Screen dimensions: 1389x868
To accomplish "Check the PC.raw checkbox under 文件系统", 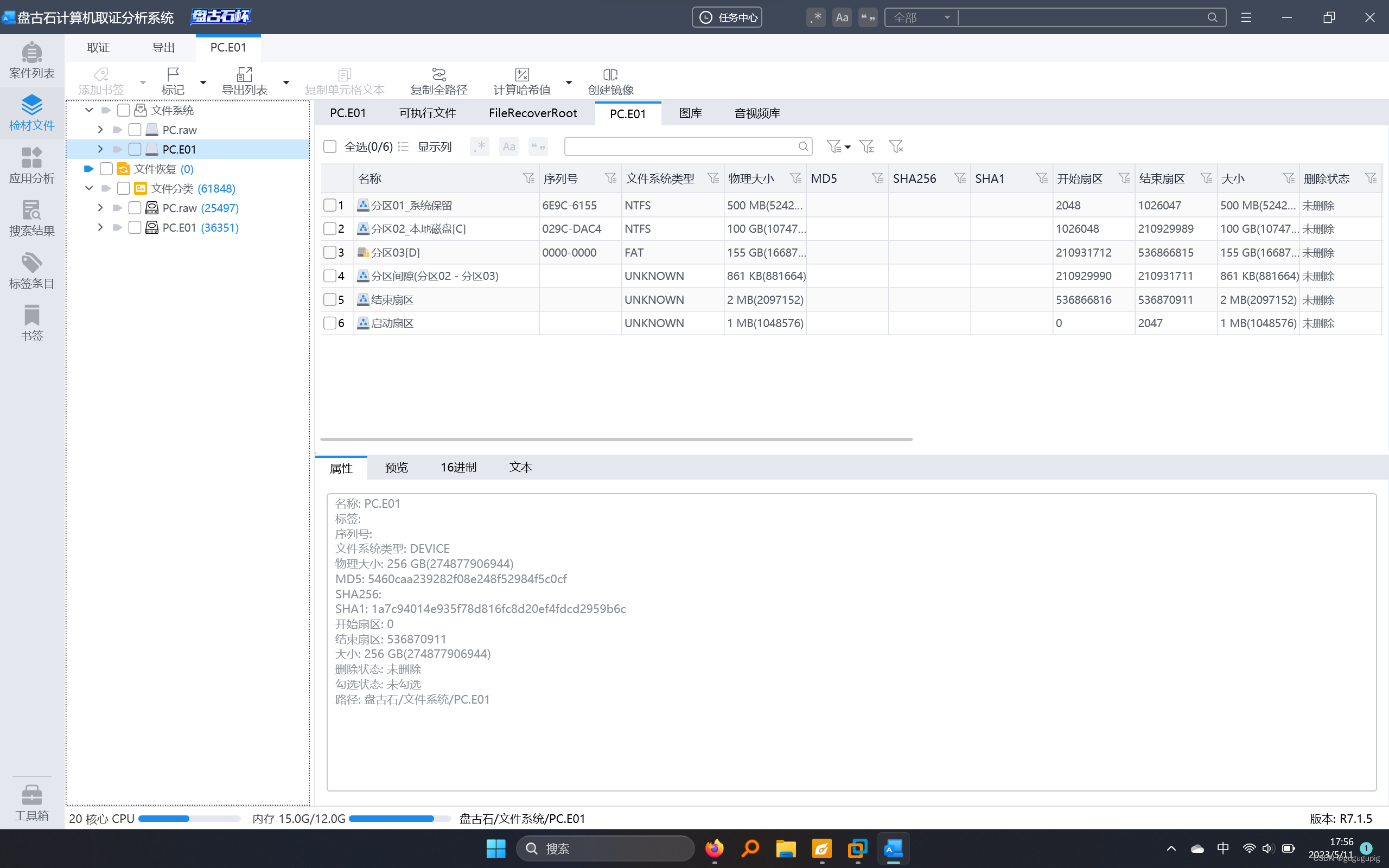I will (x=135, y=130).
